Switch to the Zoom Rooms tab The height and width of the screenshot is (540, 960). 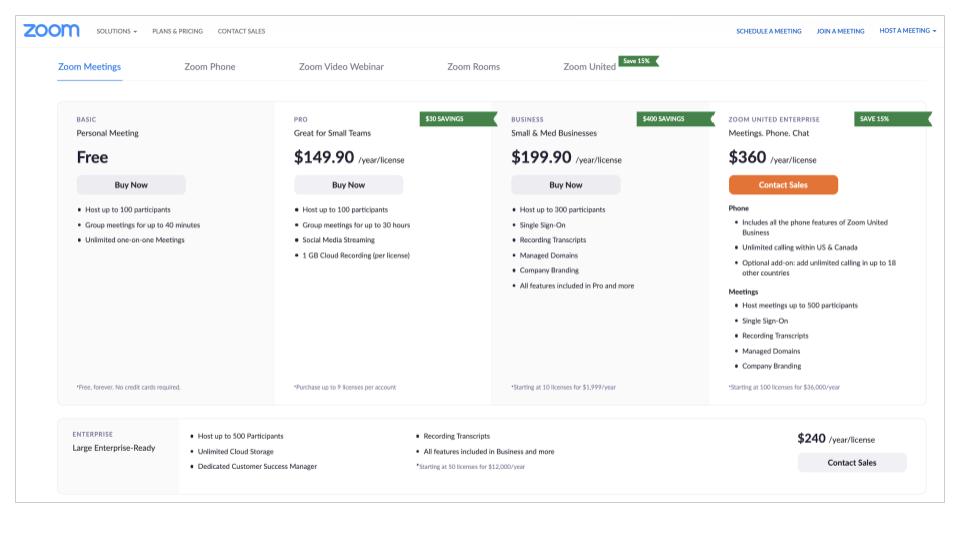click(473, 67)
